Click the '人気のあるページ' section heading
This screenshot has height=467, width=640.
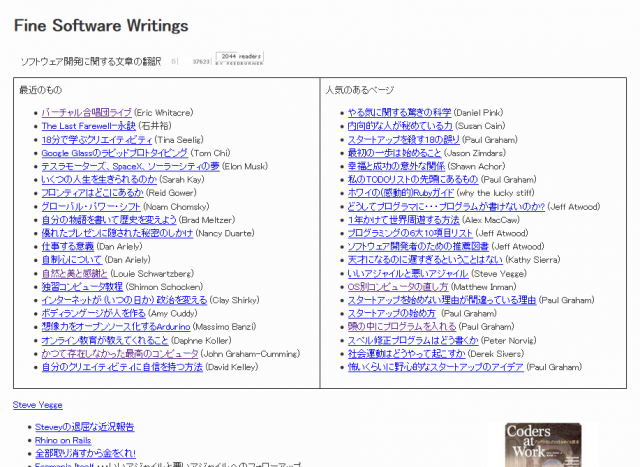coord(360,90)
